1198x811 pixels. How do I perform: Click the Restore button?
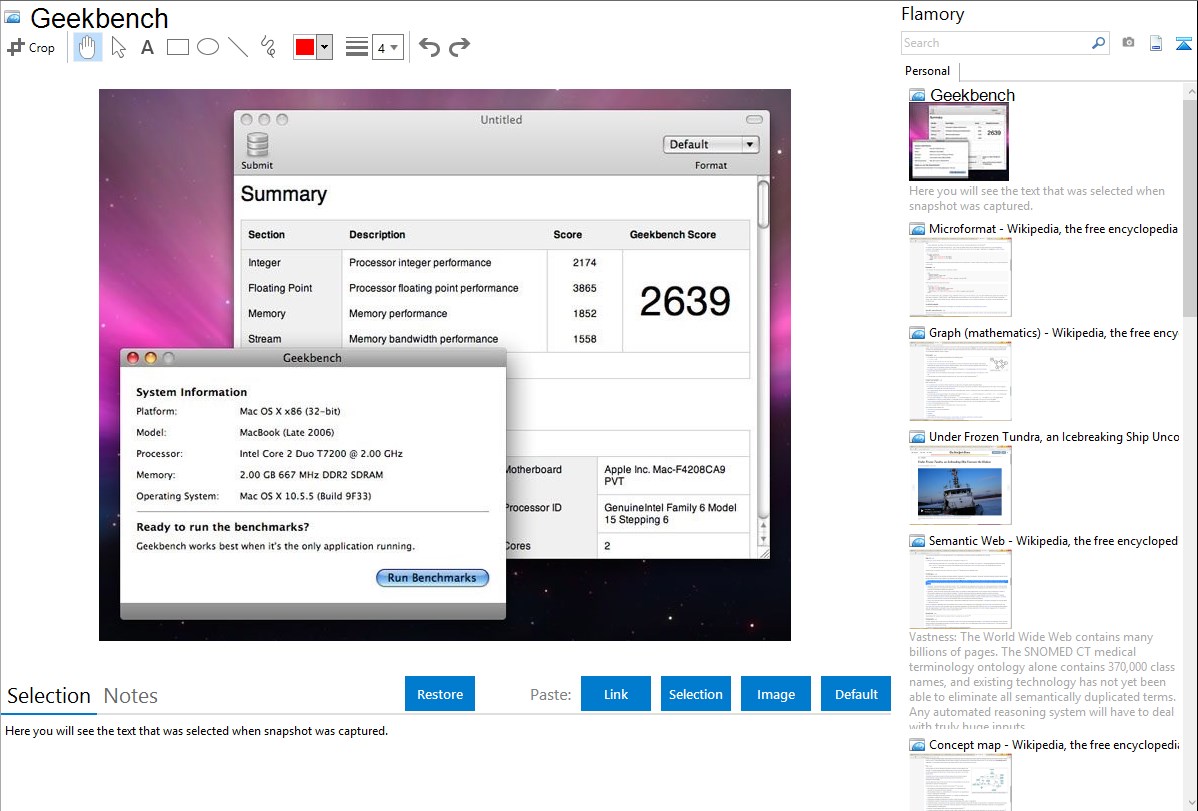[440, 694]
